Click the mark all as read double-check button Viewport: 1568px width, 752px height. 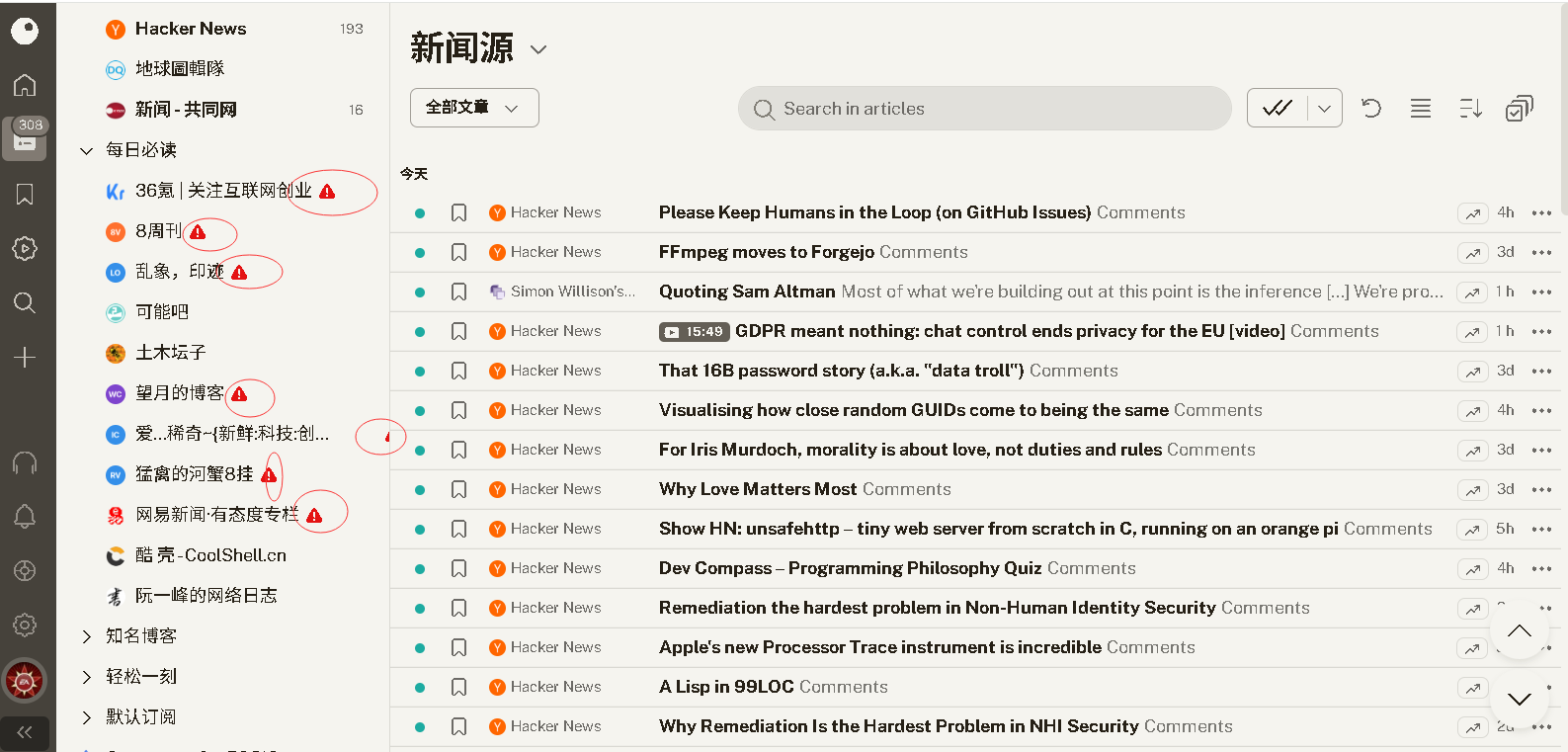tap(1278, 108)
